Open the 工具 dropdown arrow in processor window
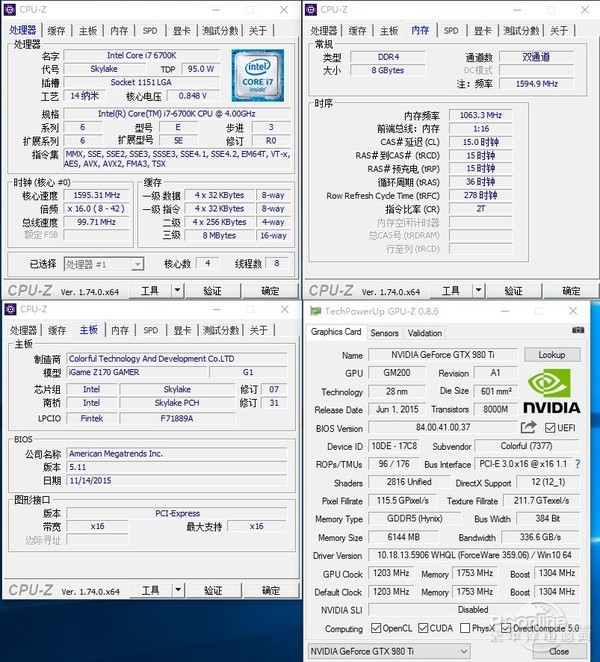Viewport: 600px width, 662px height. pos(177,290)
